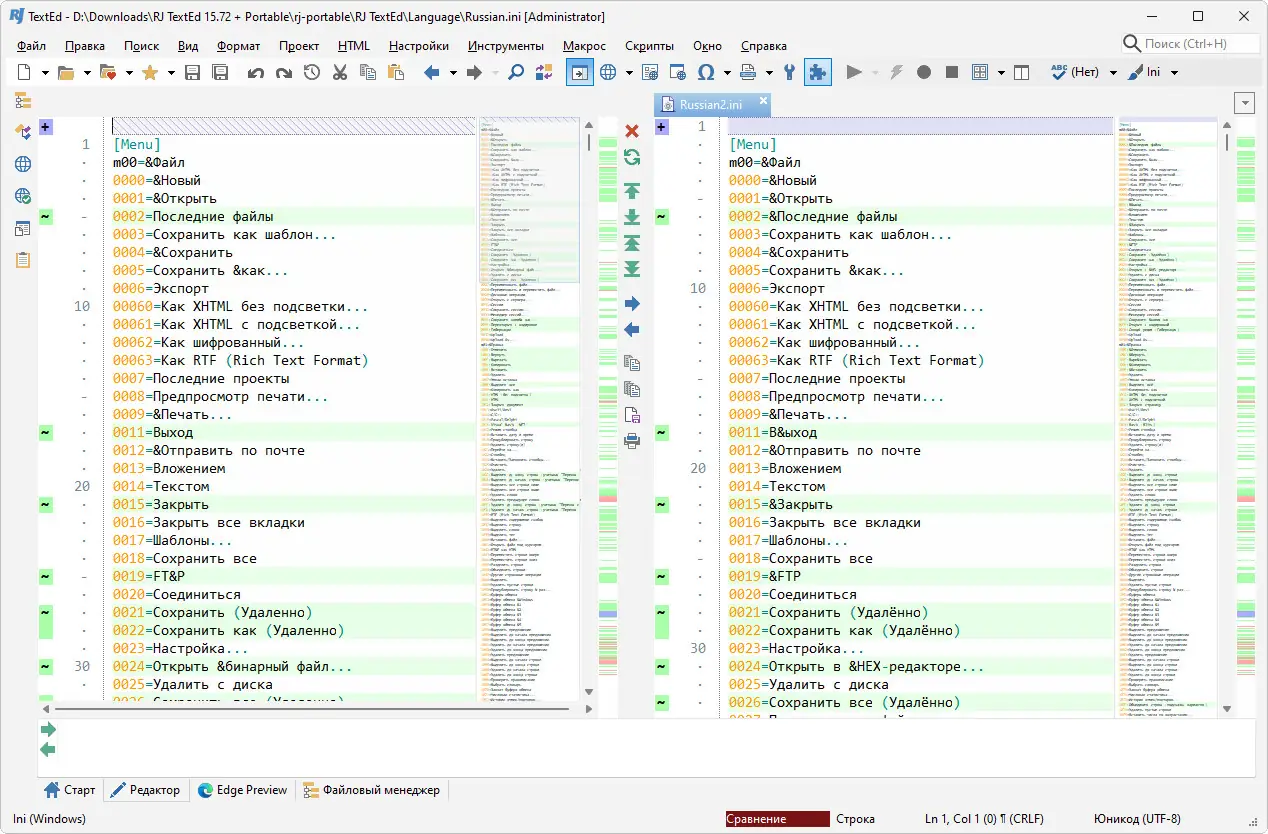Image resolution: width=1268 pixels, height=834 pixels.
Task: Click the left pane vertical scrollbar
Action: pos(589,400)
